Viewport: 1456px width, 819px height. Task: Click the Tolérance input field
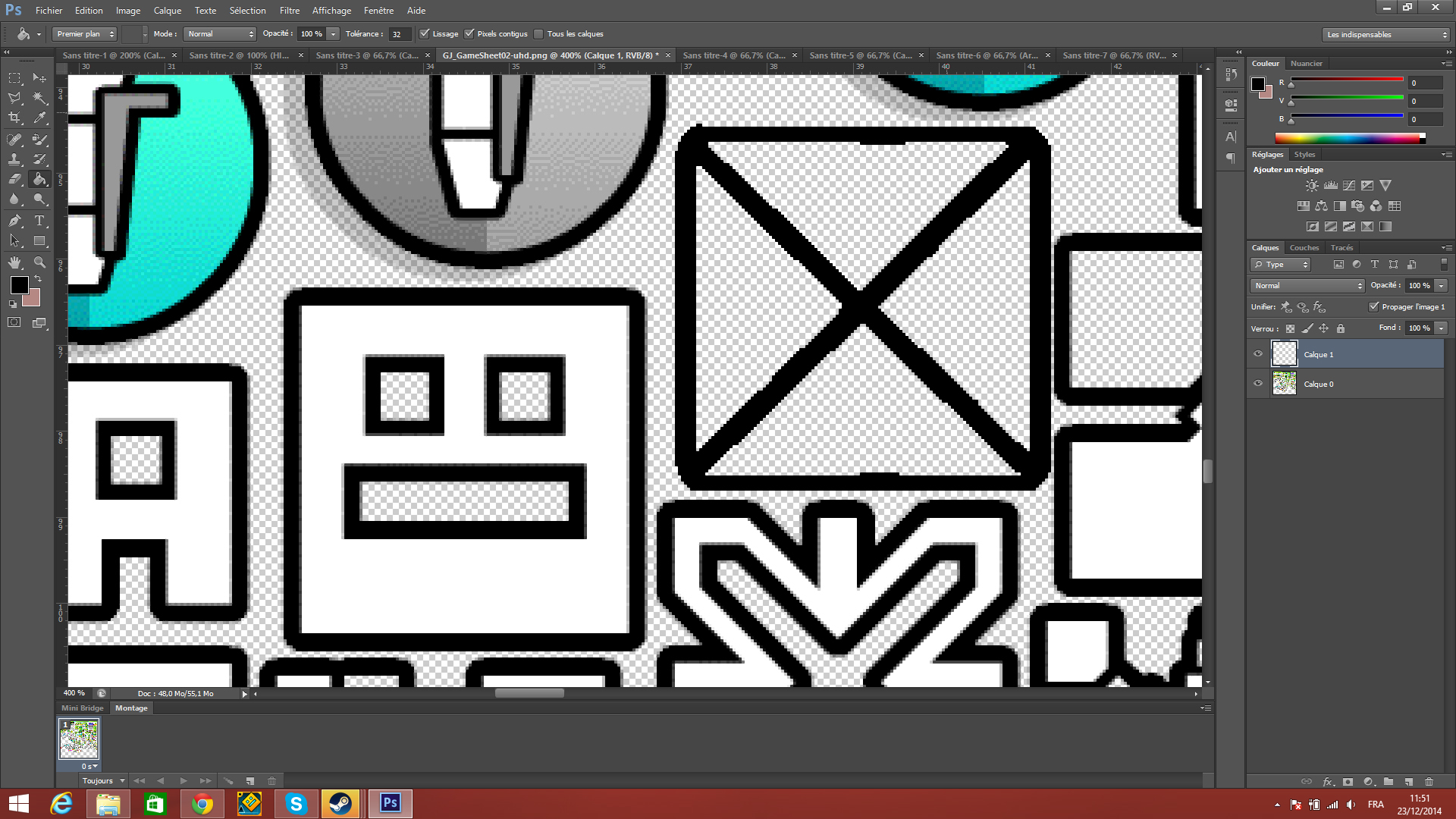click(399, 34)
